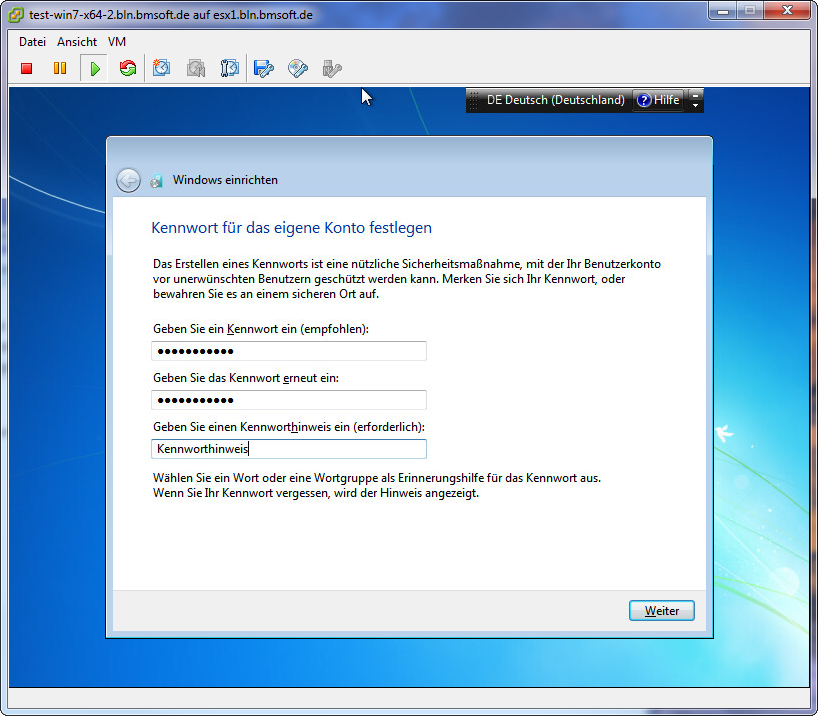Open the language bar options arrow

(695, 106)
